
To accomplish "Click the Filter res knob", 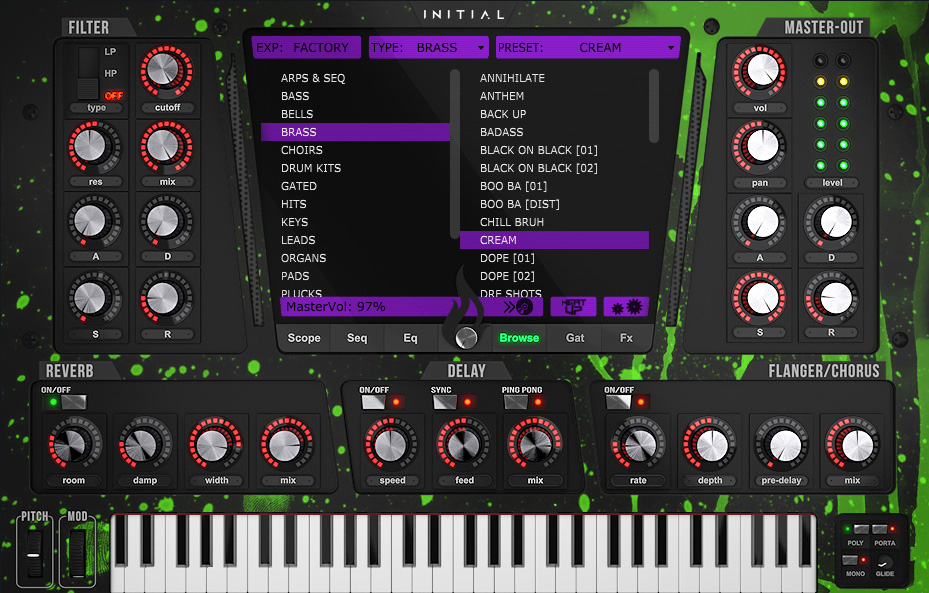I will pos(94,146).
